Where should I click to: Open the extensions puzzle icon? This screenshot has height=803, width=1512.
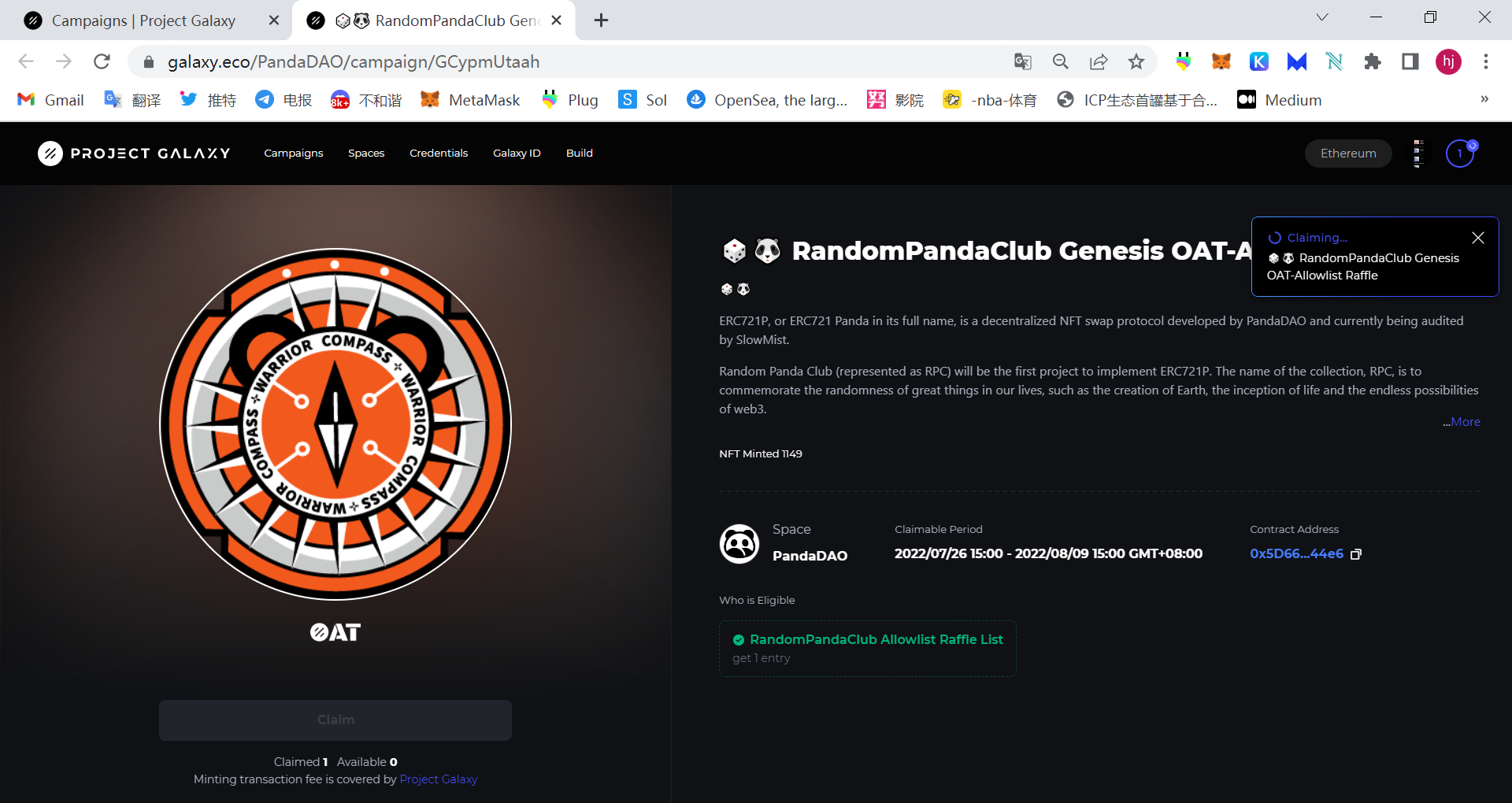[x=1372, y=61]
